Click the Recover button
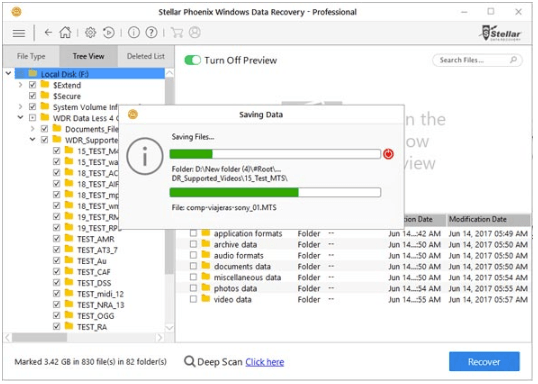538x384 pixels. 484,361
